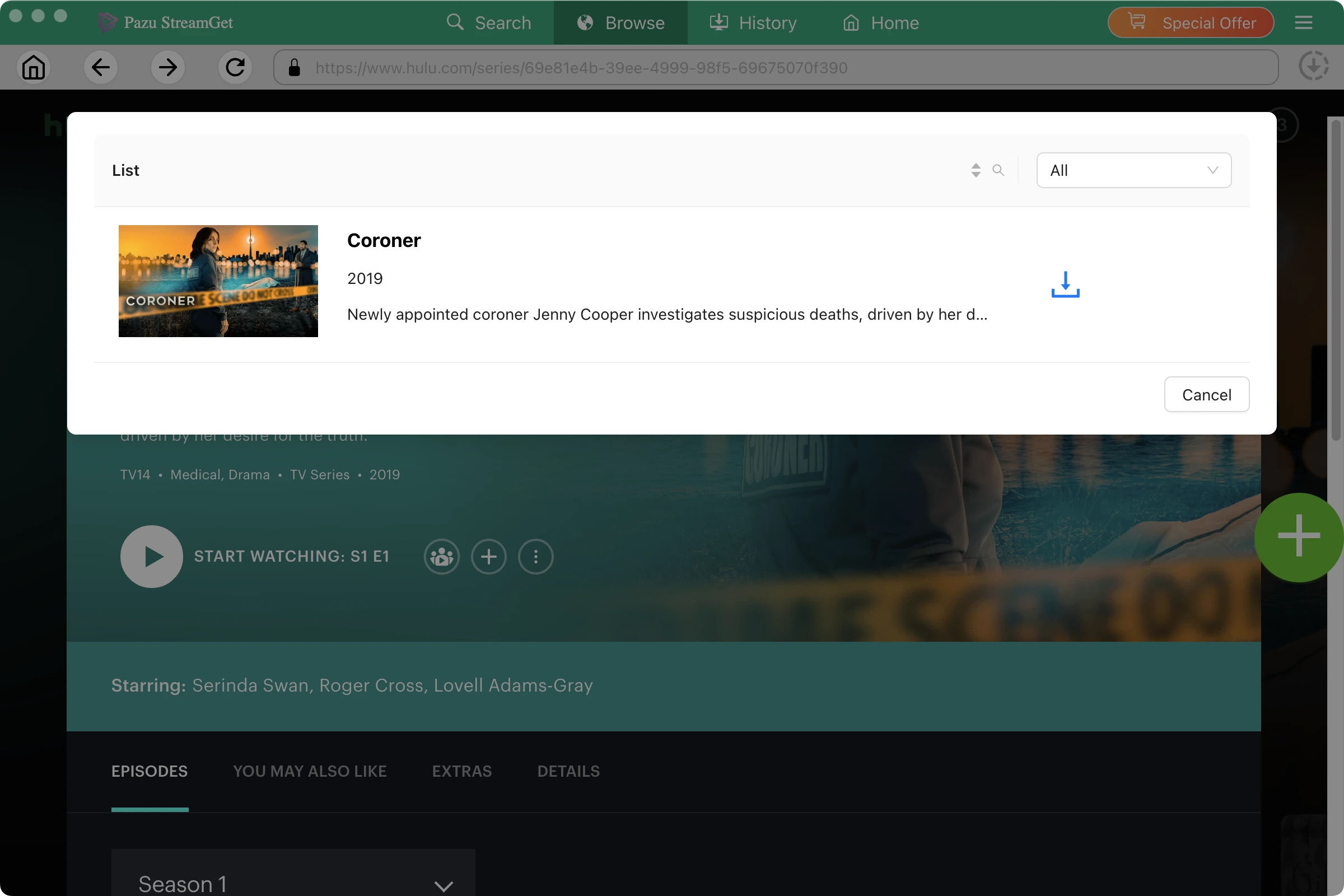Switch to the Browse tab

tap(620, 23)
